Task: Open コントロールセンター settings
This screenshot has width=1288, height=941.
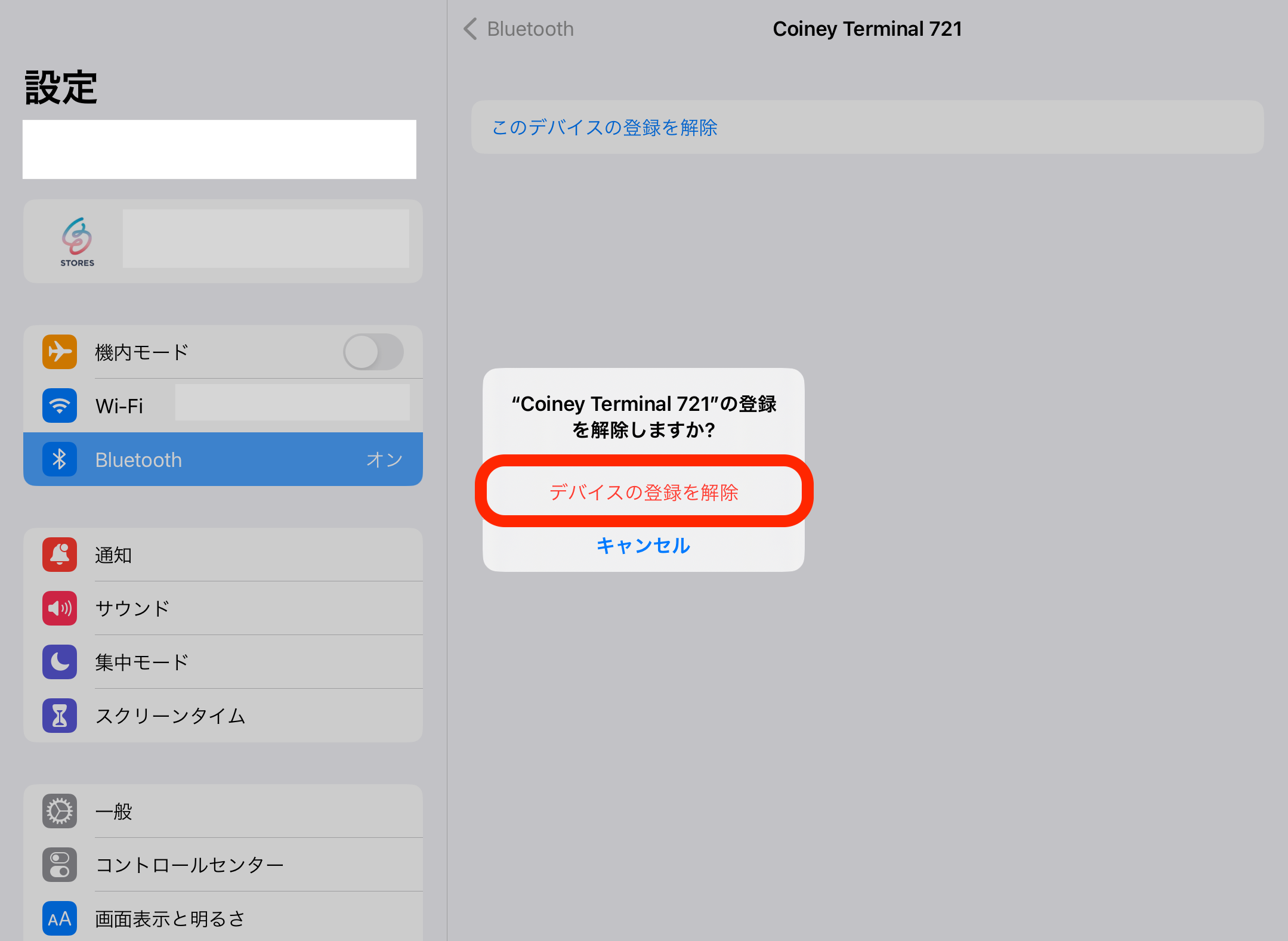Action: [x=223, y=865]
